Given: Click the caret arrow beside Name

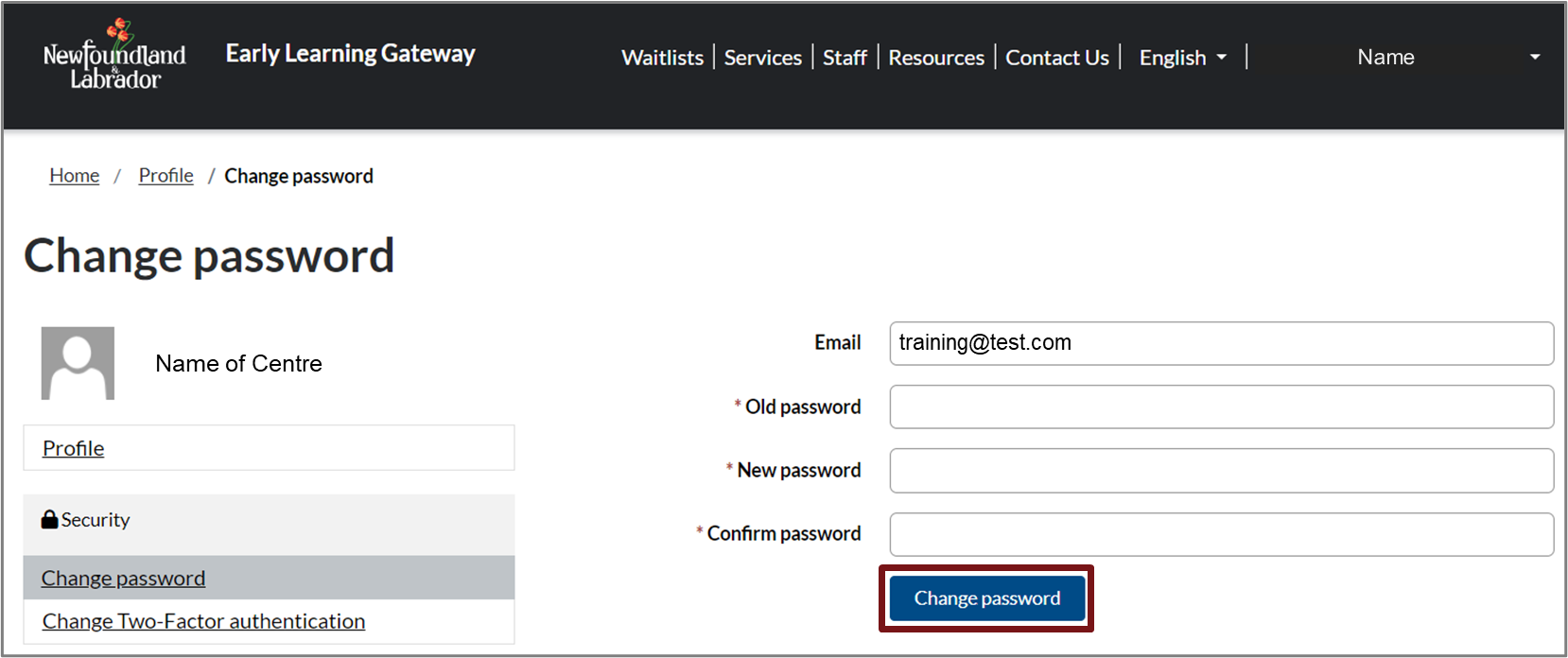Looking at the screenshot, I should coord(1534,58).
